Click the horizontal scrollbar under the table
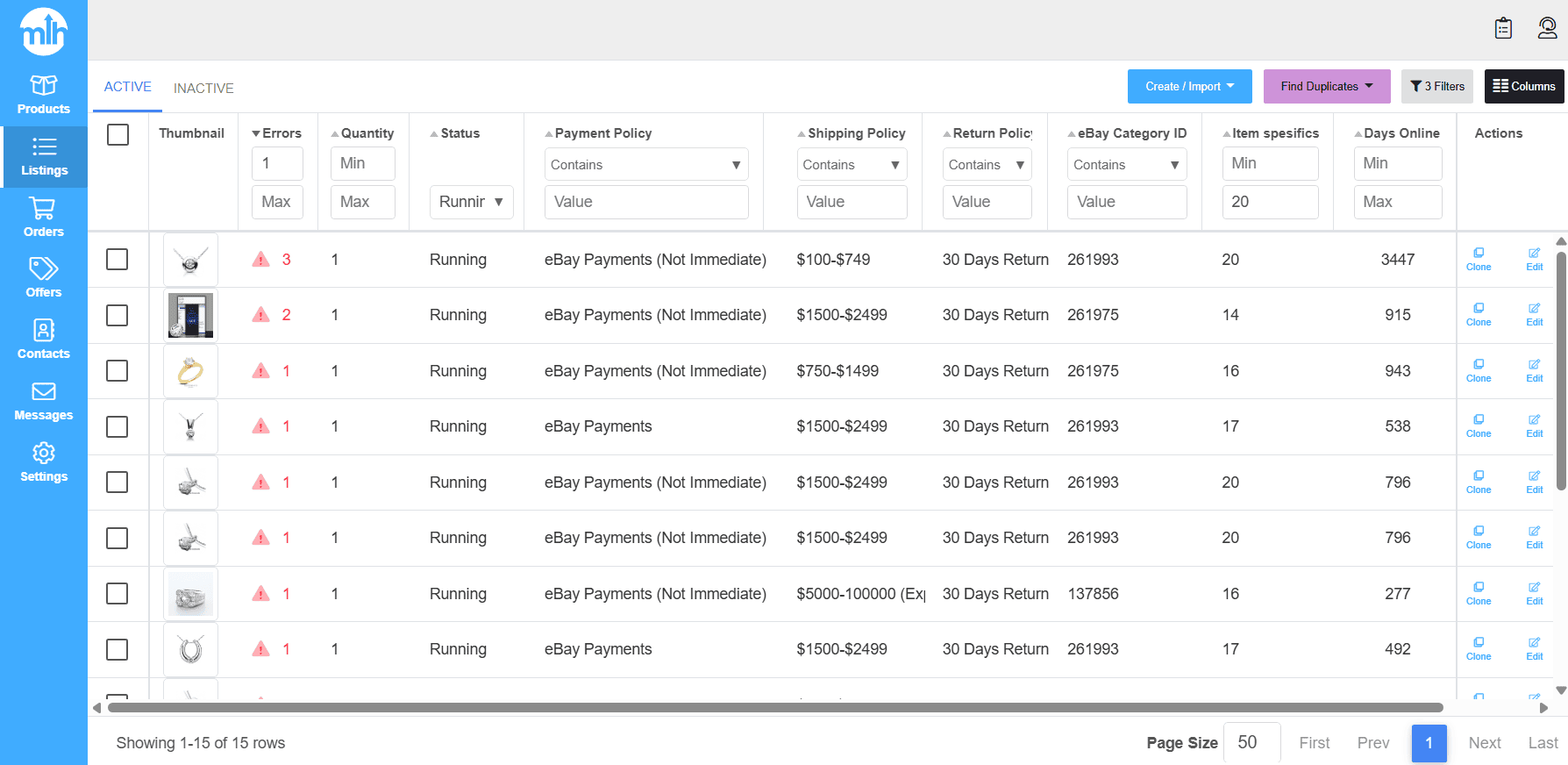 tap(775, 707)
